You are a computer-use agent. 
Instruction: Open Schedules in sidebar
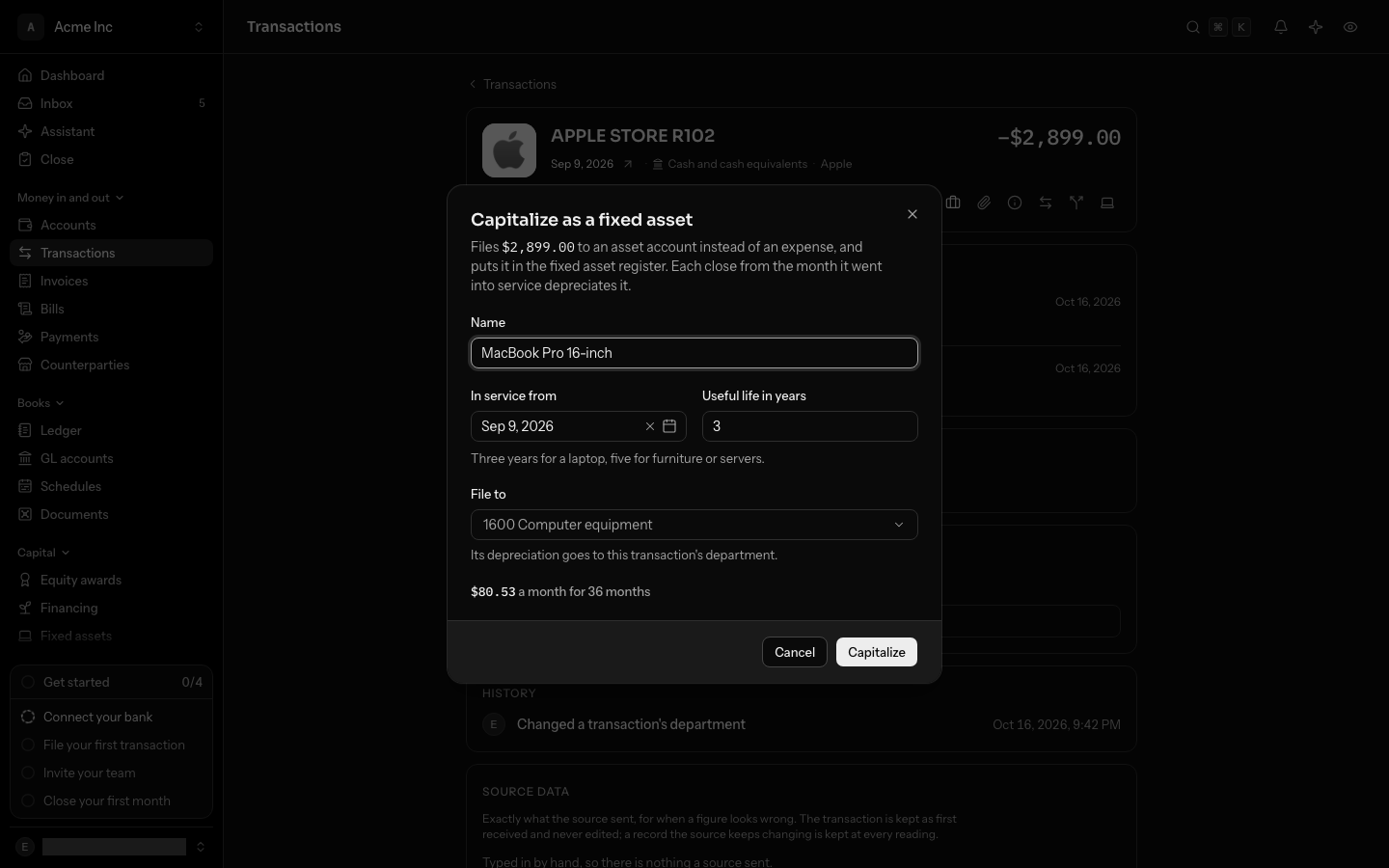pos(111,486)
